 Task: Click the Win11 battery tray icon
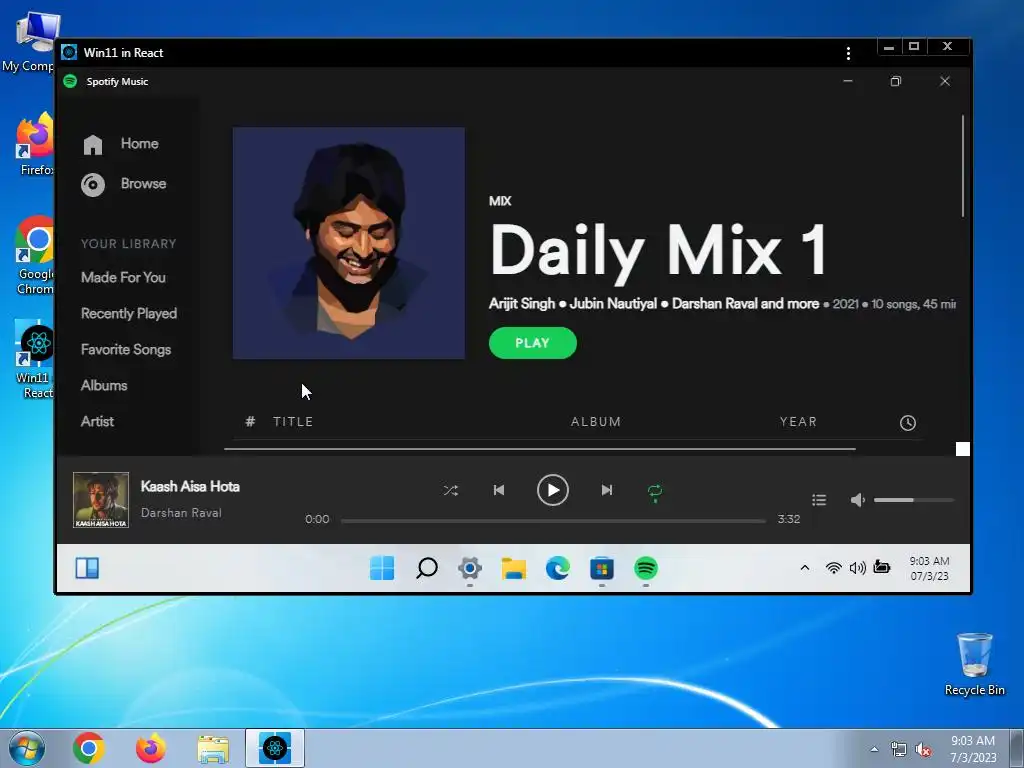coord(882,567)
